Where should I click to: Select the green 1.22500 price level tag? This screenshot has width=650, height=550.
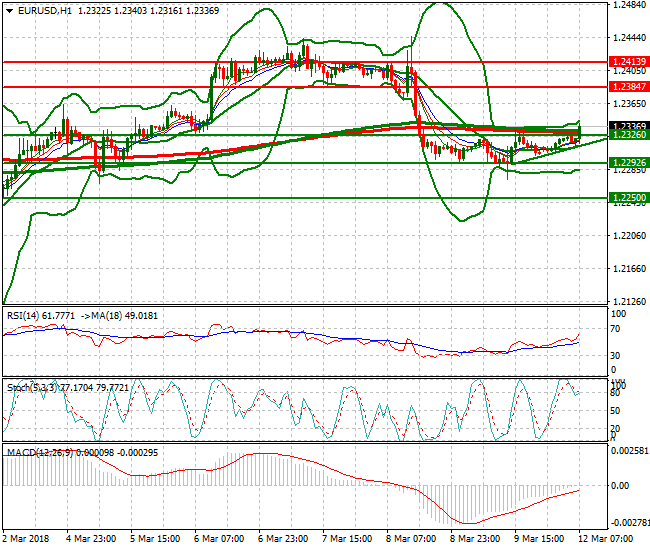pyautogui.click(x=628, y=198)
